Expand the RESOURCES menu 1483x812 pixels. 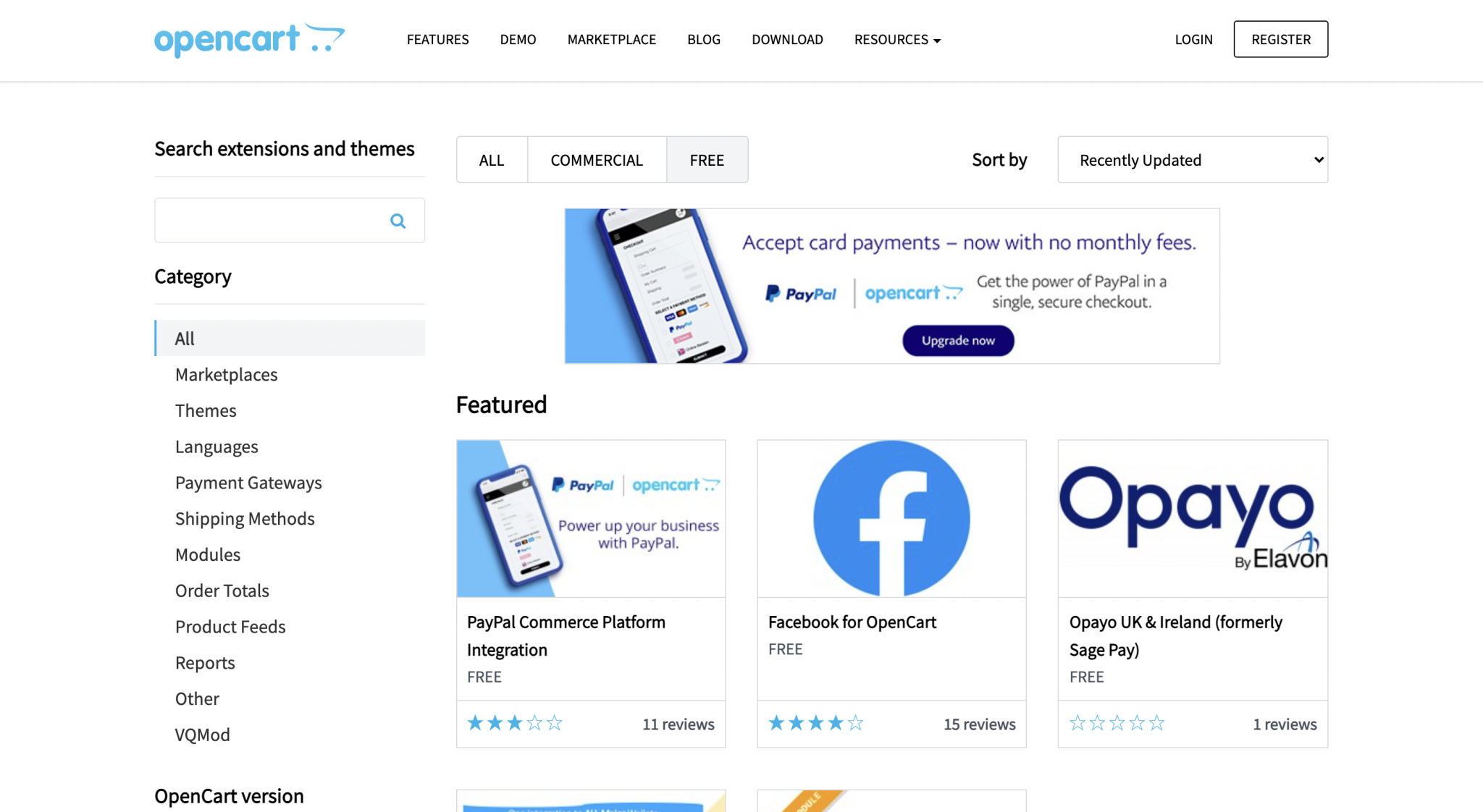896,40
